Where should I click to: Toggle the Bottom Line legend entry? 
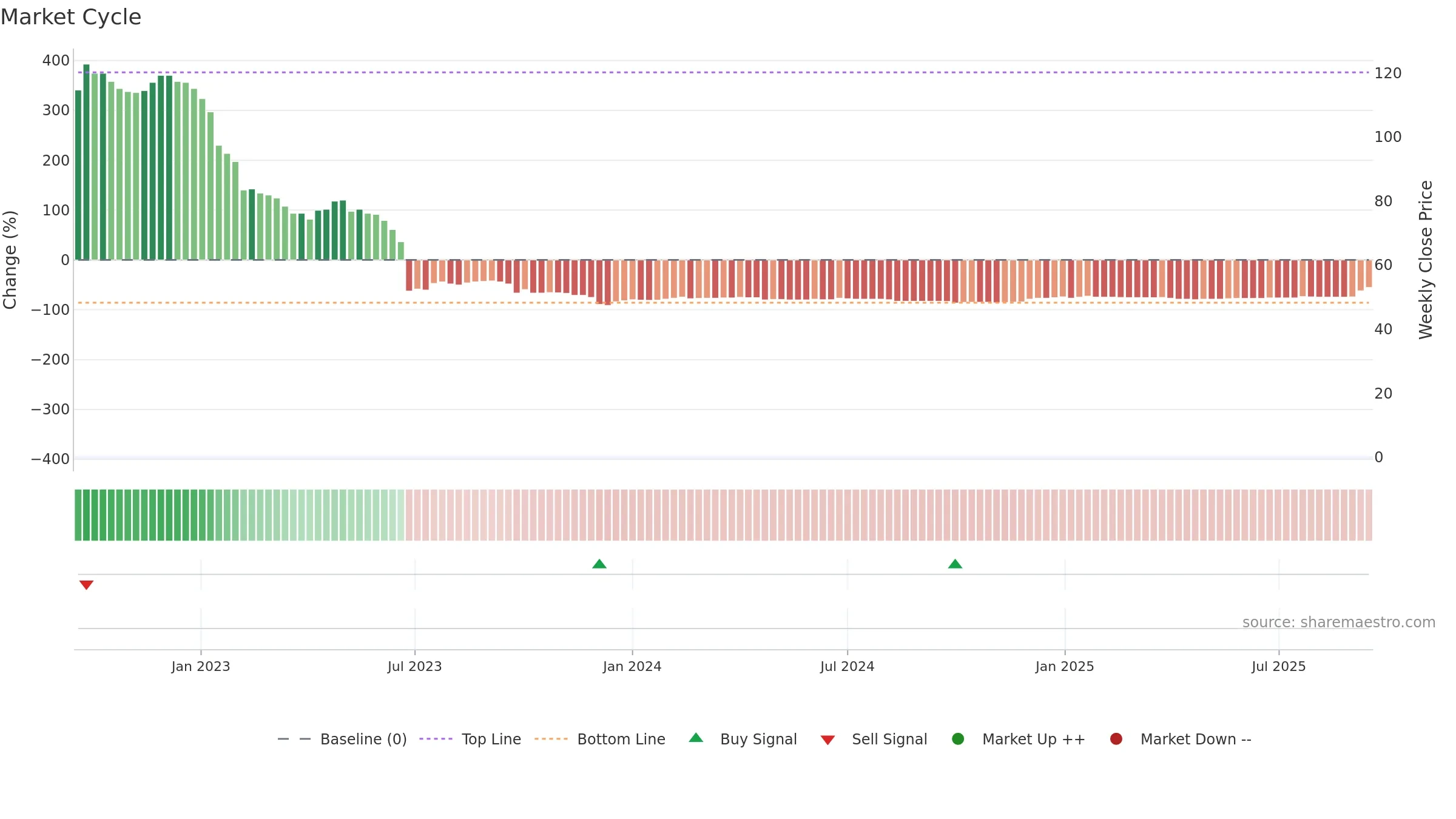(599, 739)
